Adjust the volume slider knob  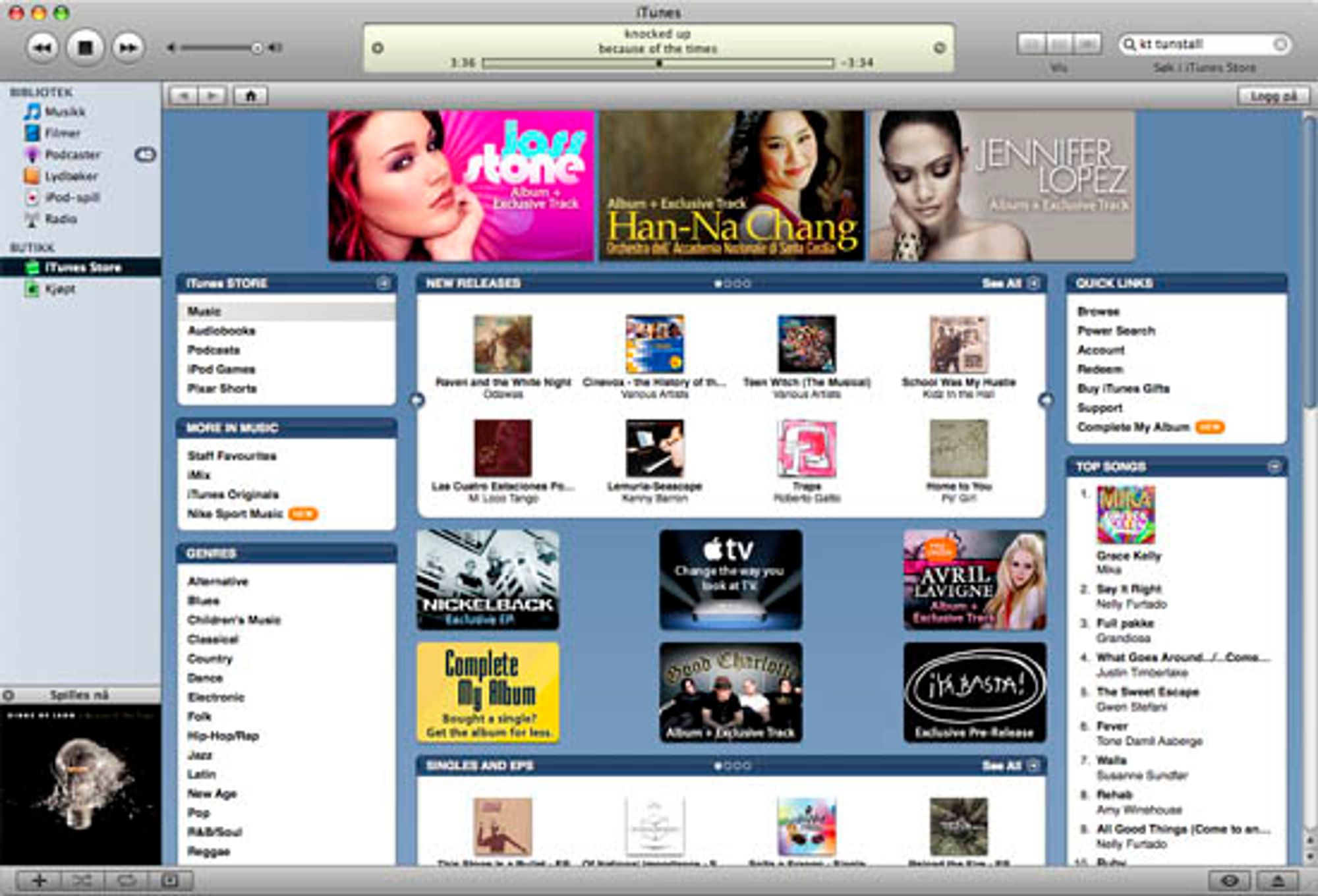pos(256,47)
